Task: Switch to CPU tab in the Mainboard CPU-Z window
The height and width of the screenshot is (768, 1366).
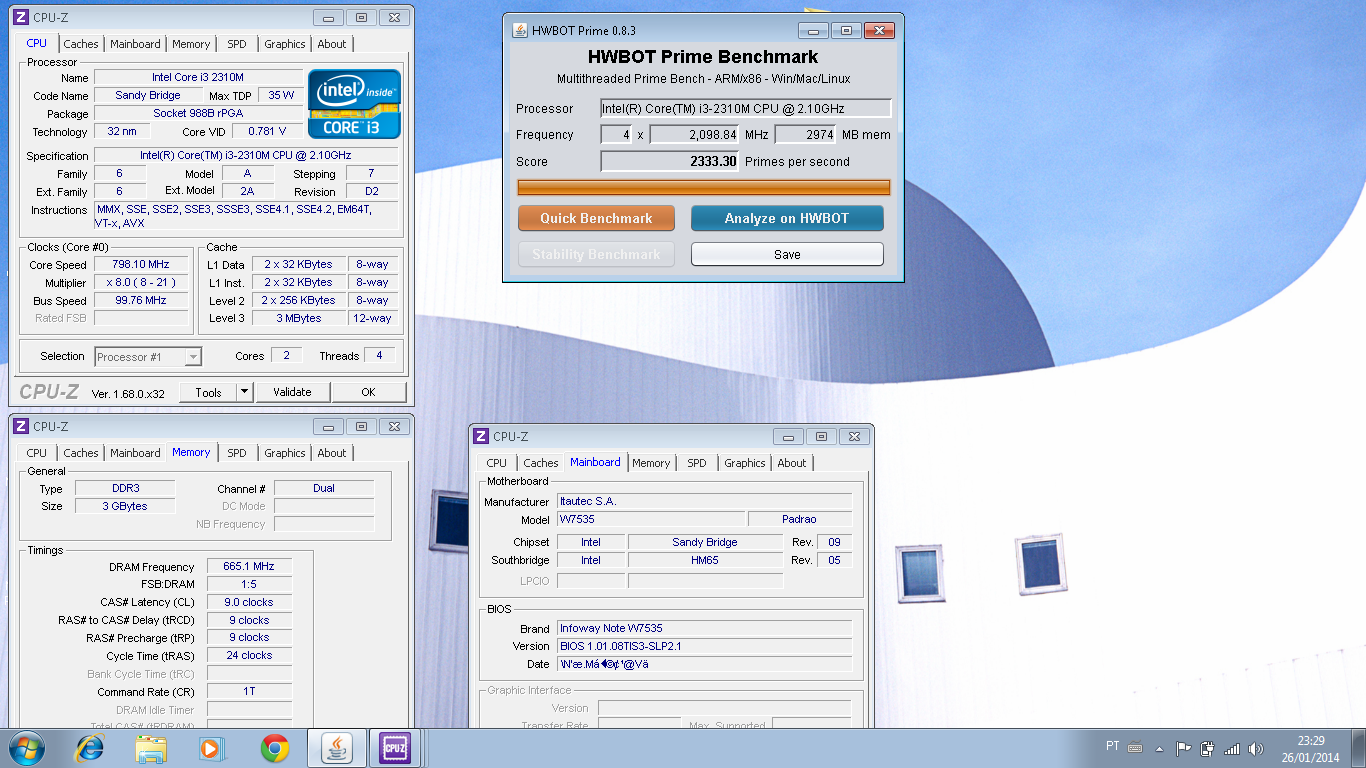Action: point(497,463)
